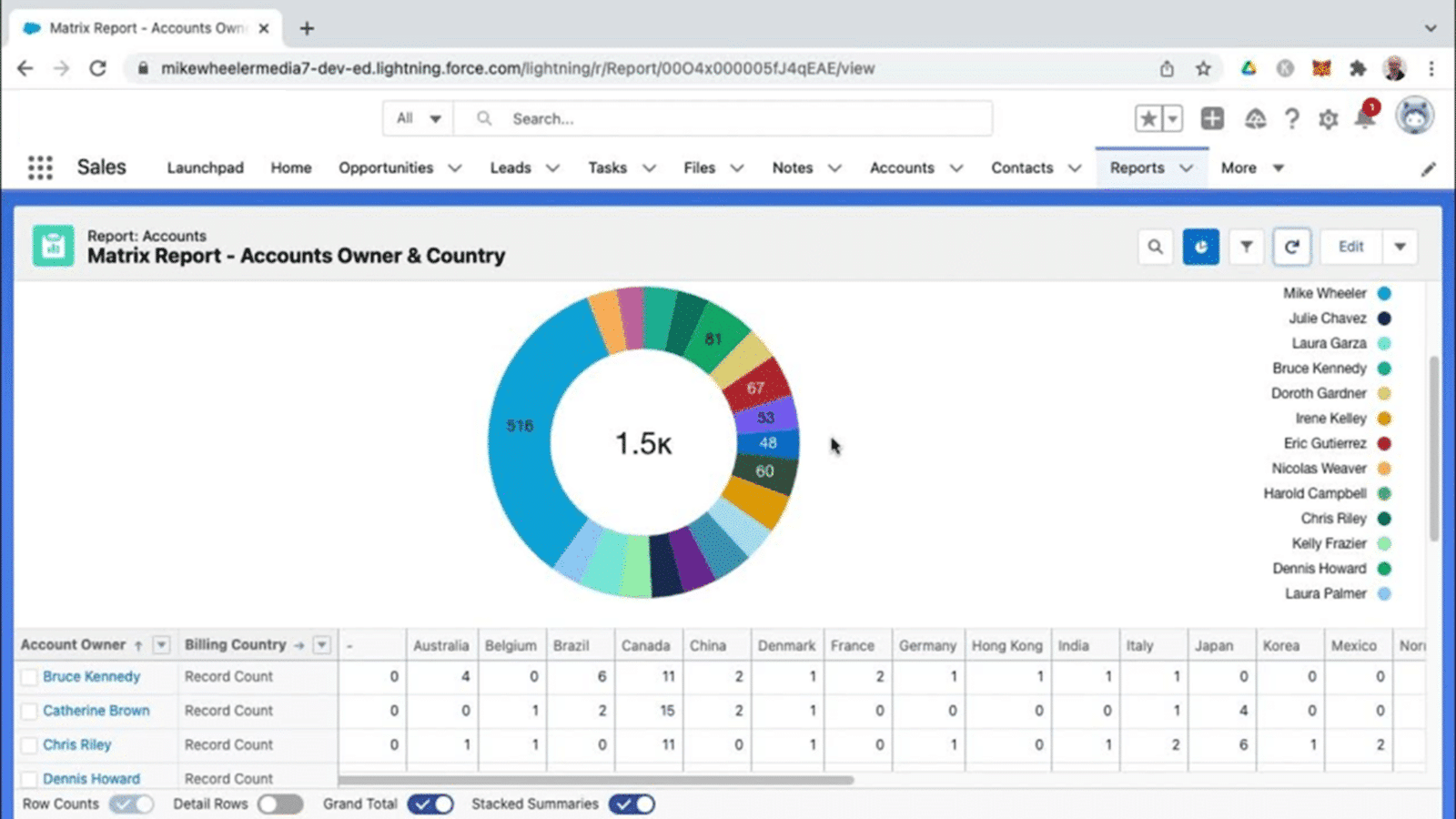Open the App Launcher waffle icon

click(x=39, y=167)
